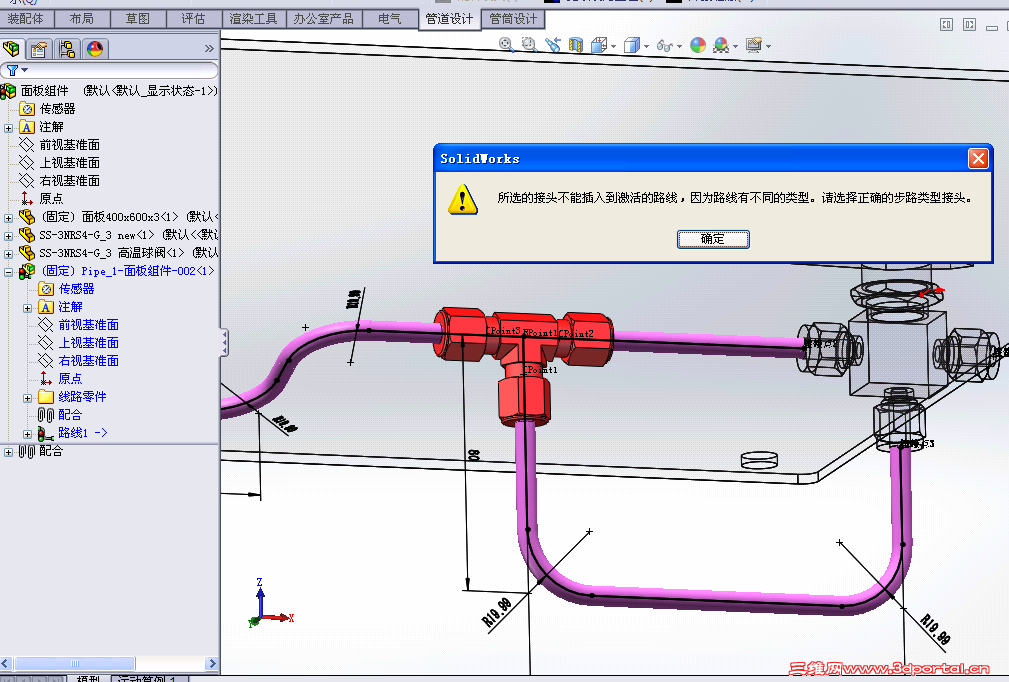
Task: Click View Settings monitor icon
Action: pos(754,44)
